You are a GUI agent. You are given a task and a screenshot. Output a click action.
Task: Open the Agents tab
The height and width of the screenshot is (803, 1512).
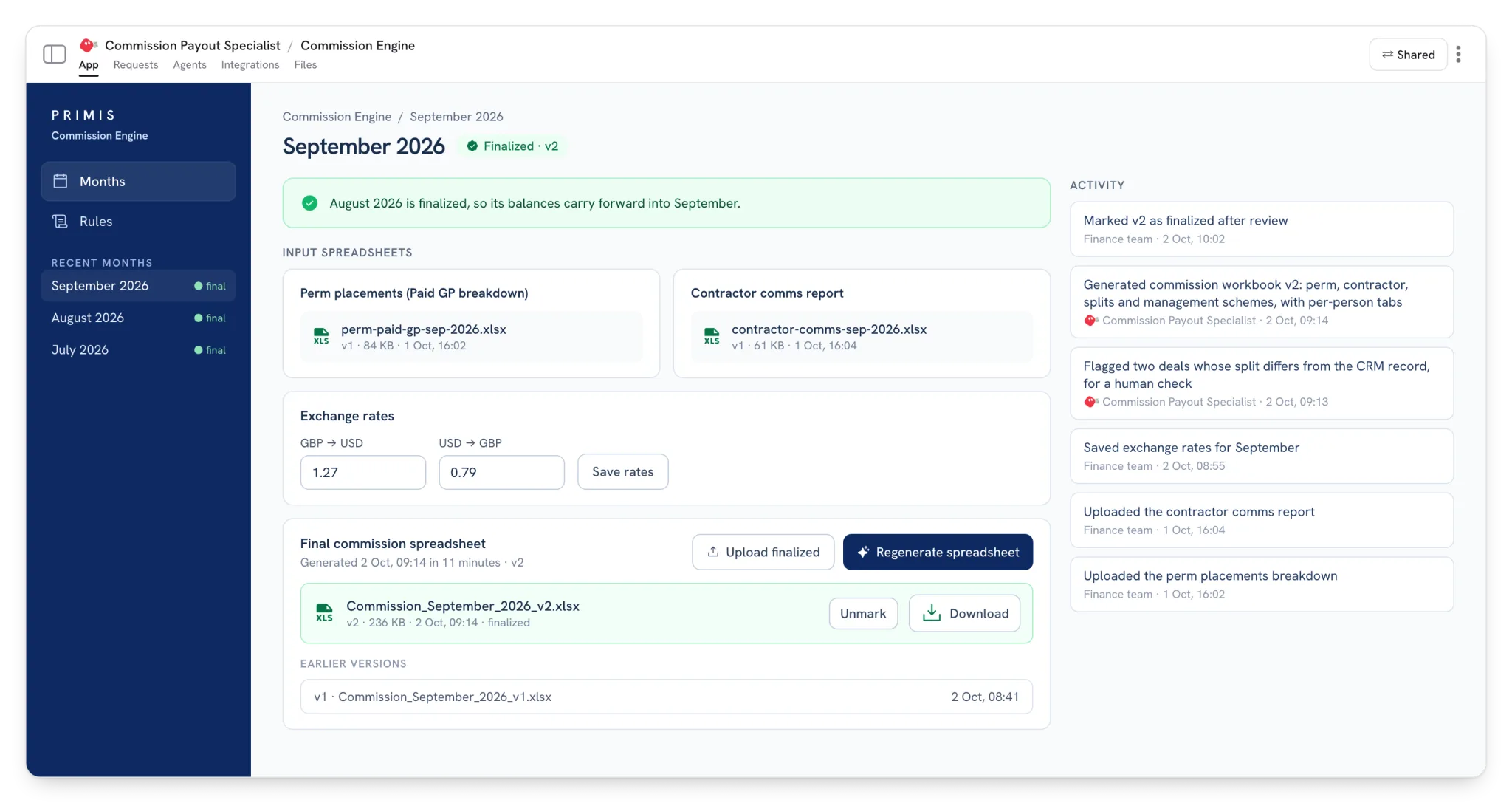tap(190, 65)
